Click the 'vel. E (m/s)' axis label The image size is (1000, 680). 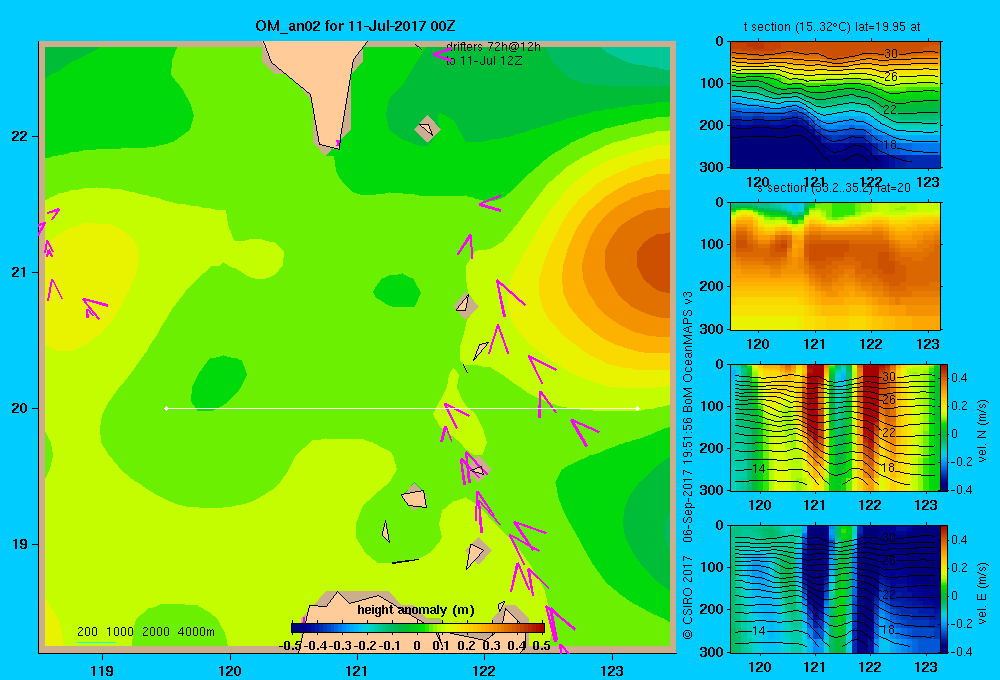[x=983, y=593]
